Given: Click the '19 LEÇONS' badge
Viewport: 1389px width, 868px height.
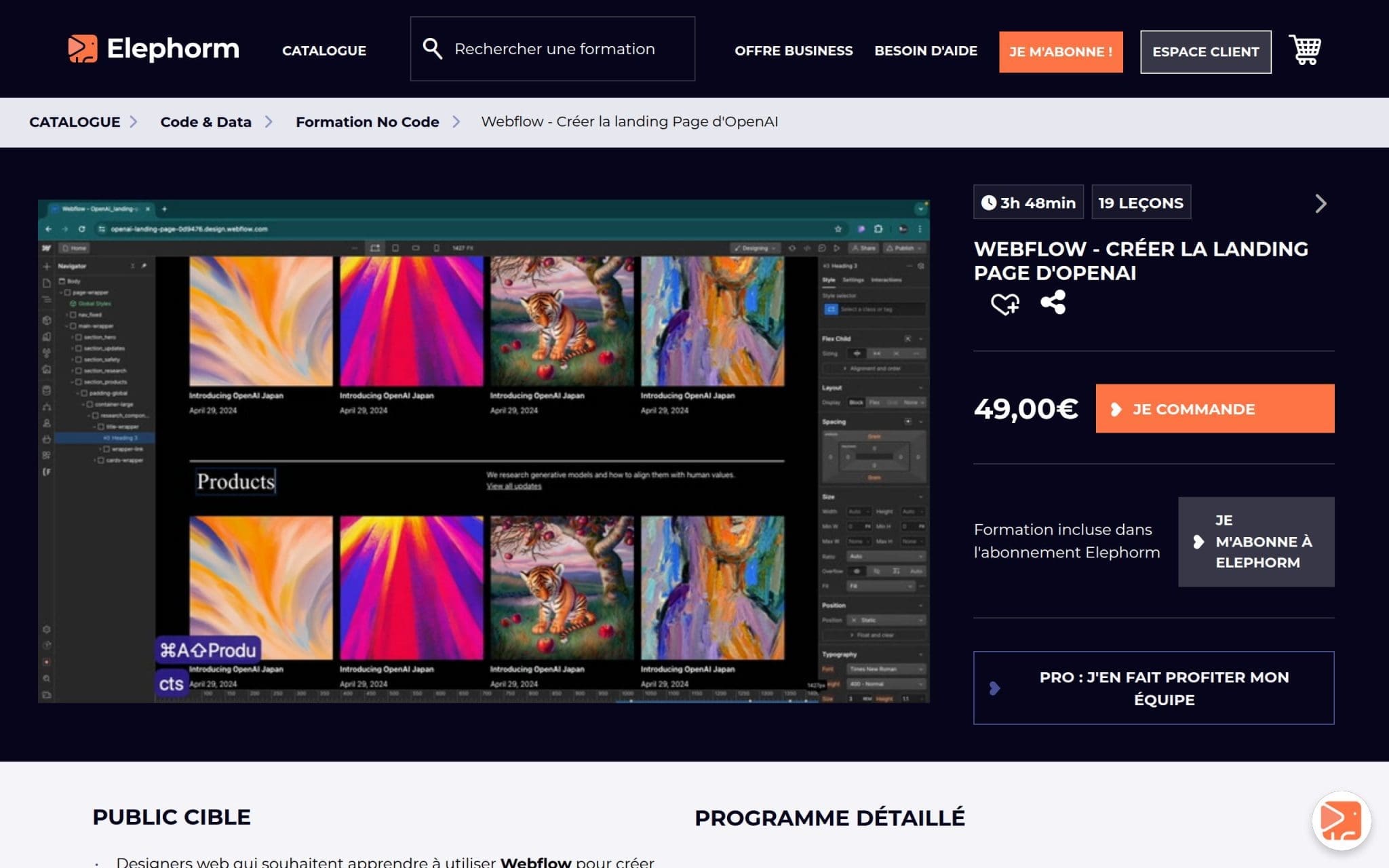Looking at the screenshot, I should pyautogui.click(x=1141, y=202).
